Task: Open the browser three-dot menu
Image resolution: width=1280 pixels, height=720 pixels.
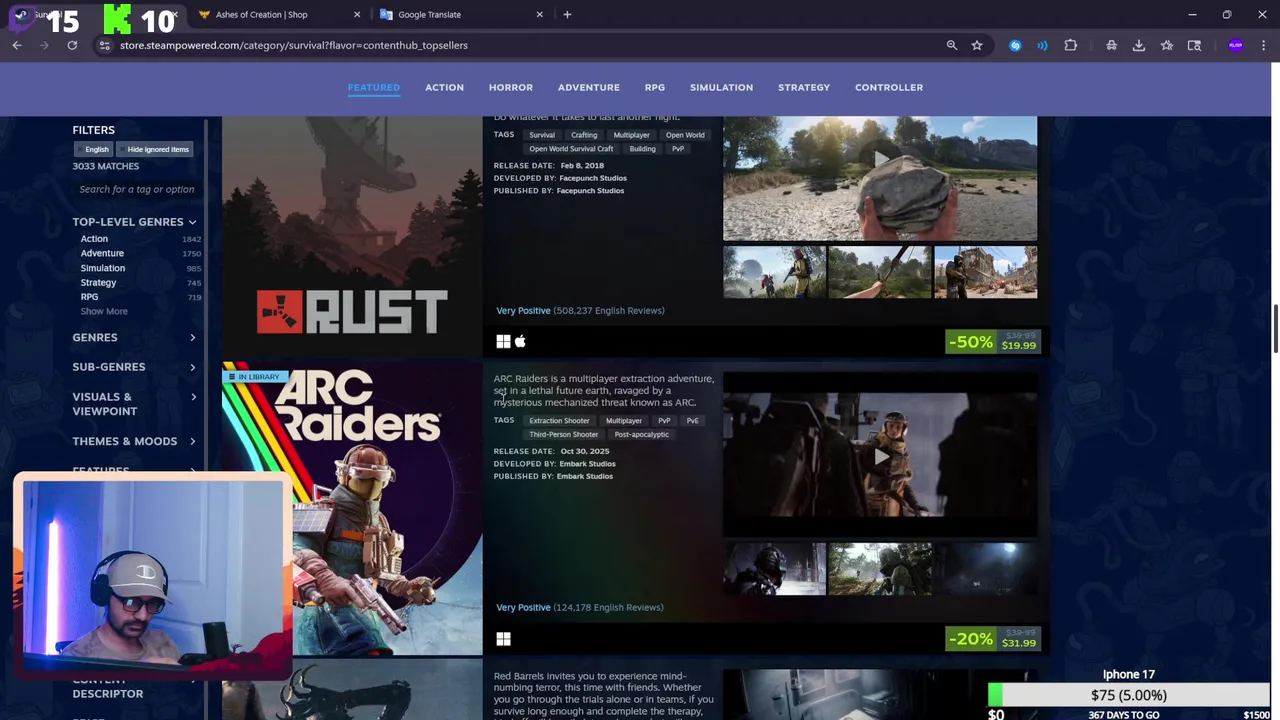Action: click(x=1264, y=45)
